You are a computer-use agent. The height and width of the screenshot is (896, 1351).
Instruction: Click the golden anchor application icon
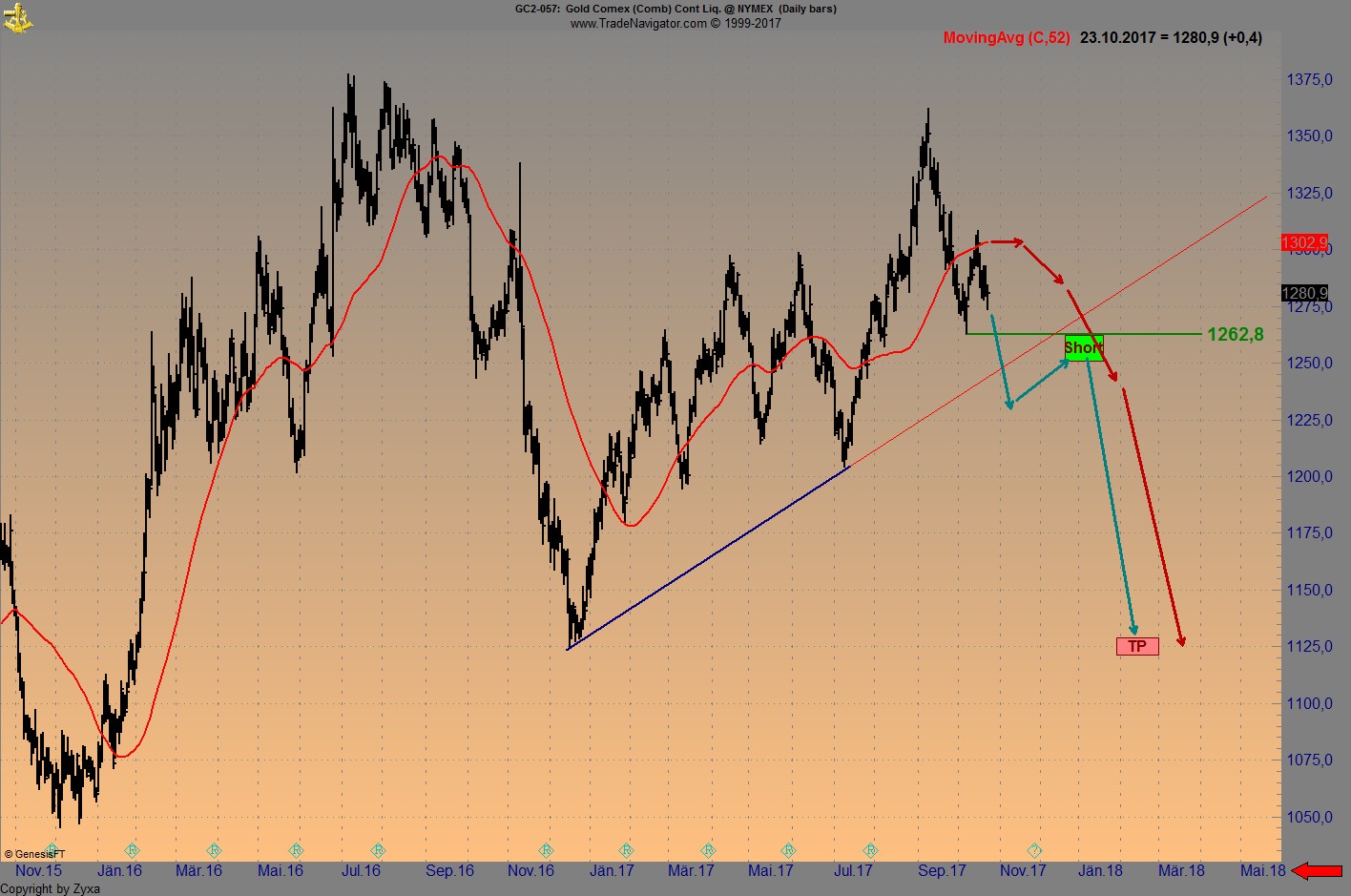tap(19, 16)
